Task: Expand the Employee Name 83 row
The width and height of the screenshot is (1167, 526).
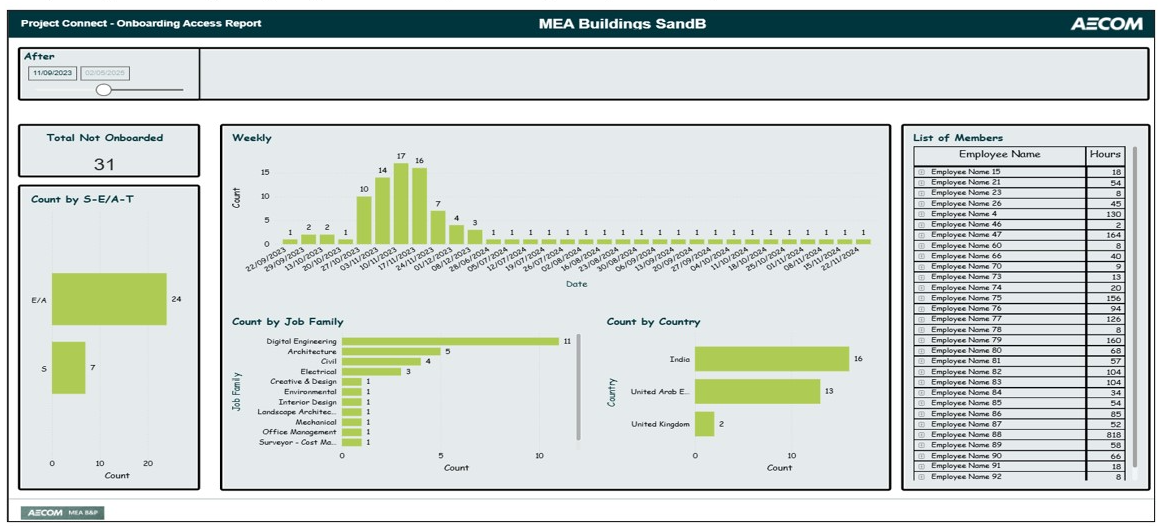Action: pyautogui.click(x=921, y=382)
